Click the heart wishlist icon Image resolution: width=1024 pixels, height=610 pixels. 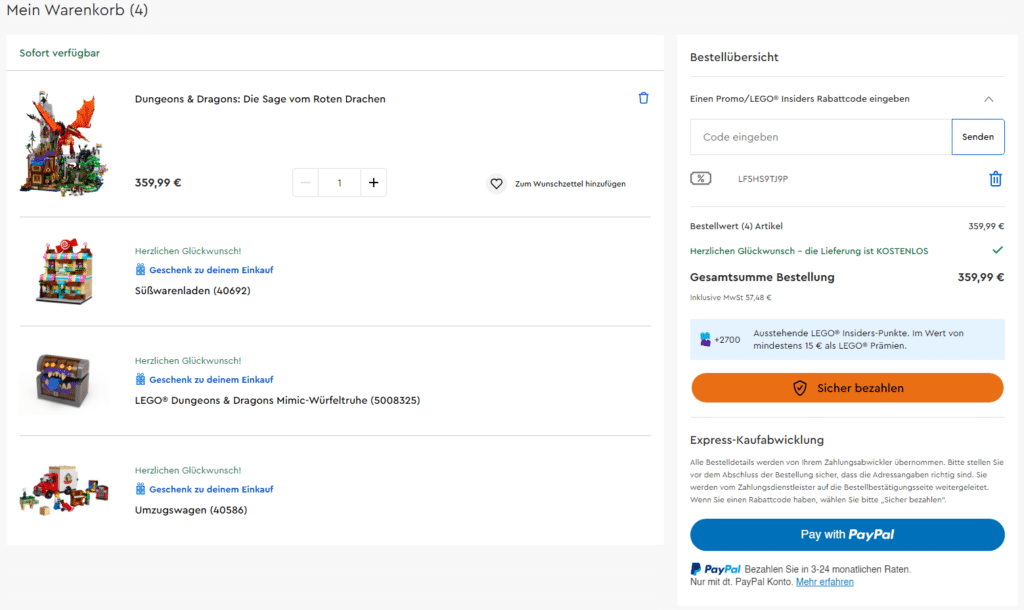496,184
